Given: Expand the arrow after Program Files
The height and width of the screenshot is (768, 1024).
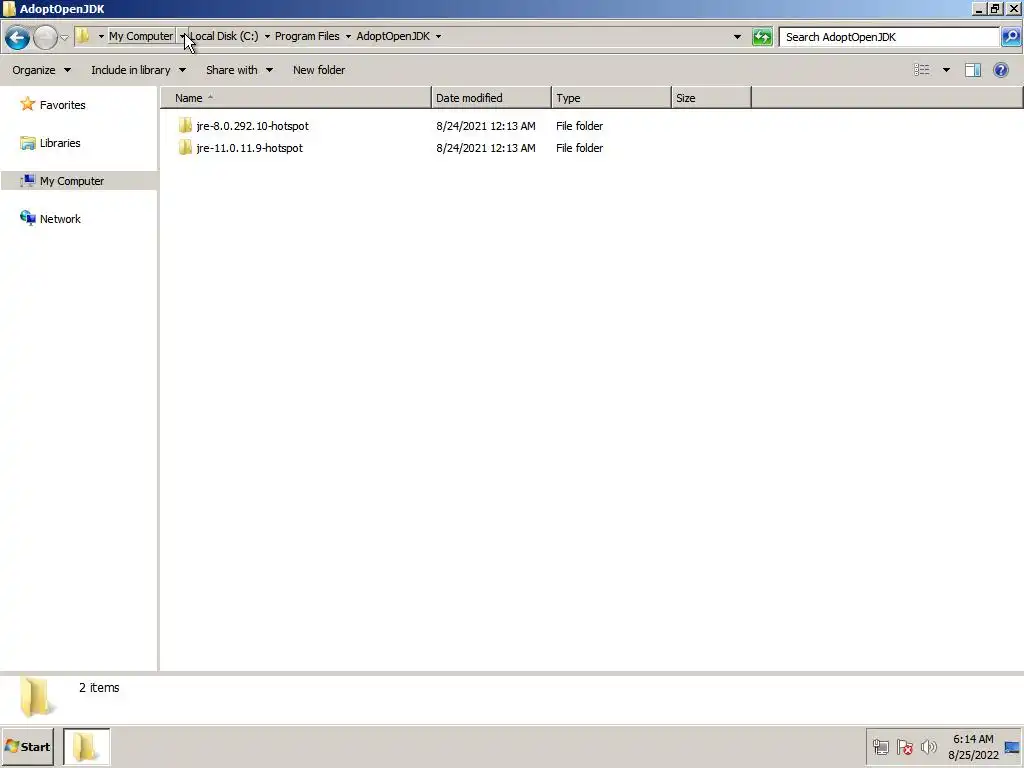Looking at the screenshot, I should coord(348,36).
